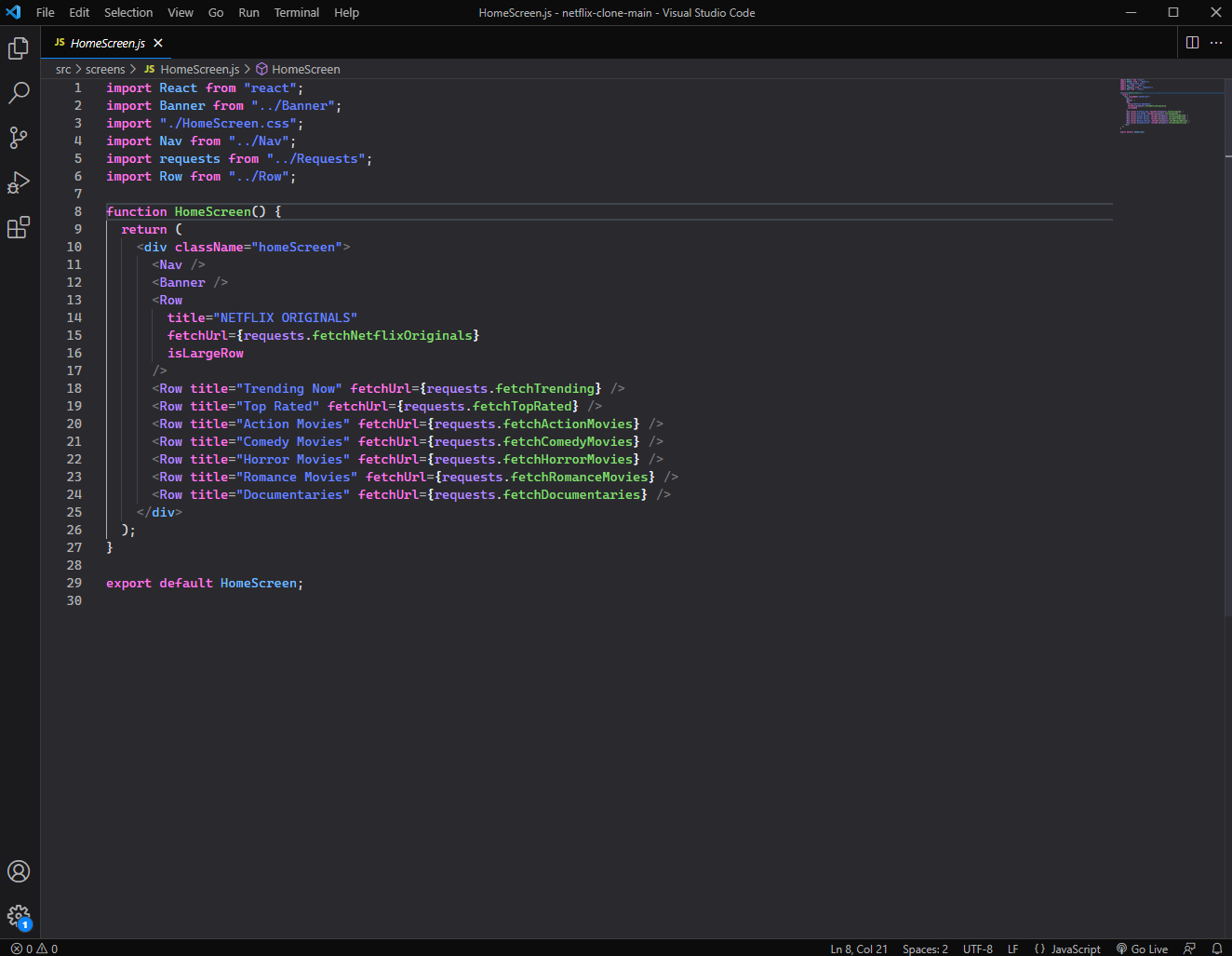Open the Help menu
Screen dimensions: 1232x956
[346, 12]
